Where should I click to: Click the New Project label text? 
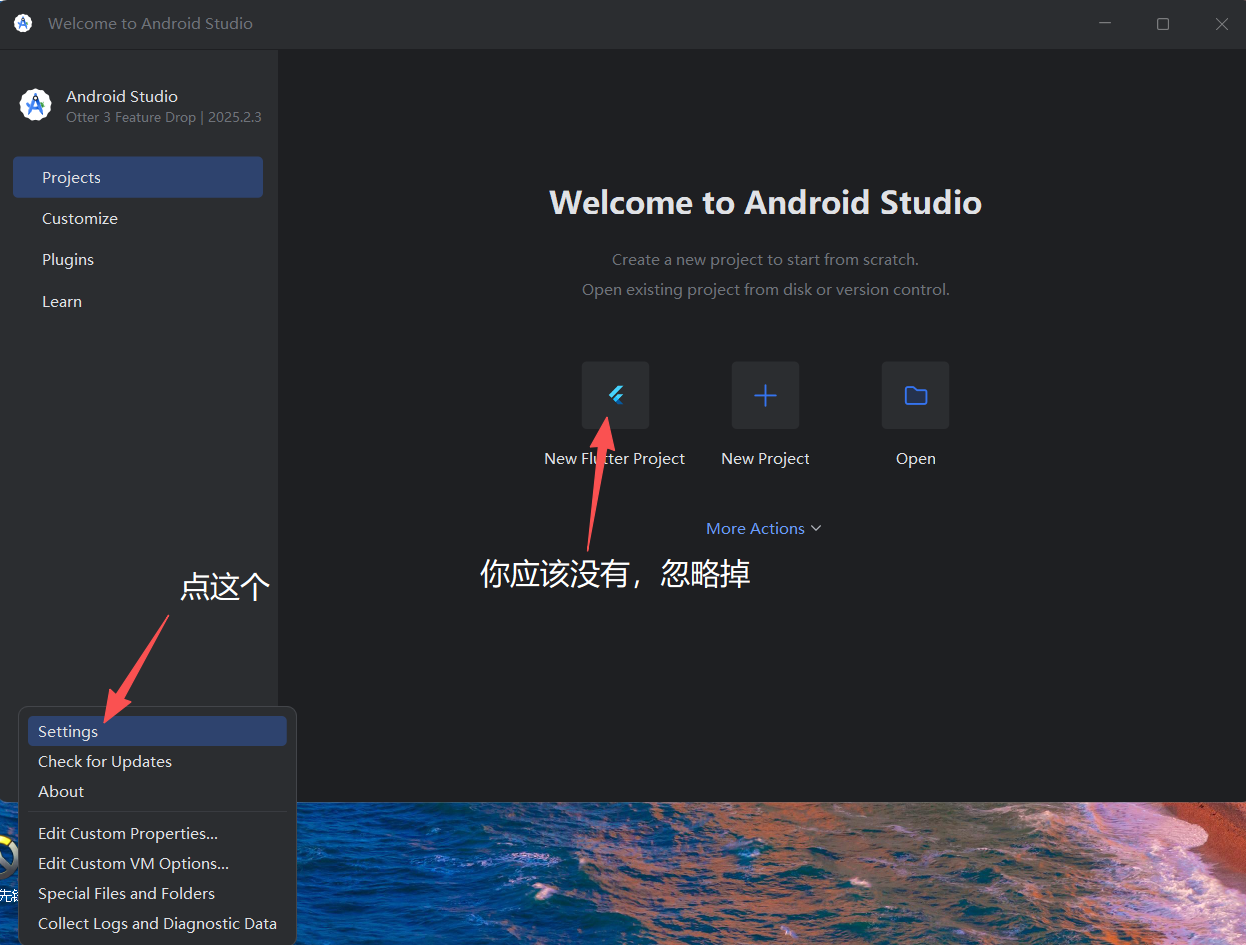coord(765,458)
